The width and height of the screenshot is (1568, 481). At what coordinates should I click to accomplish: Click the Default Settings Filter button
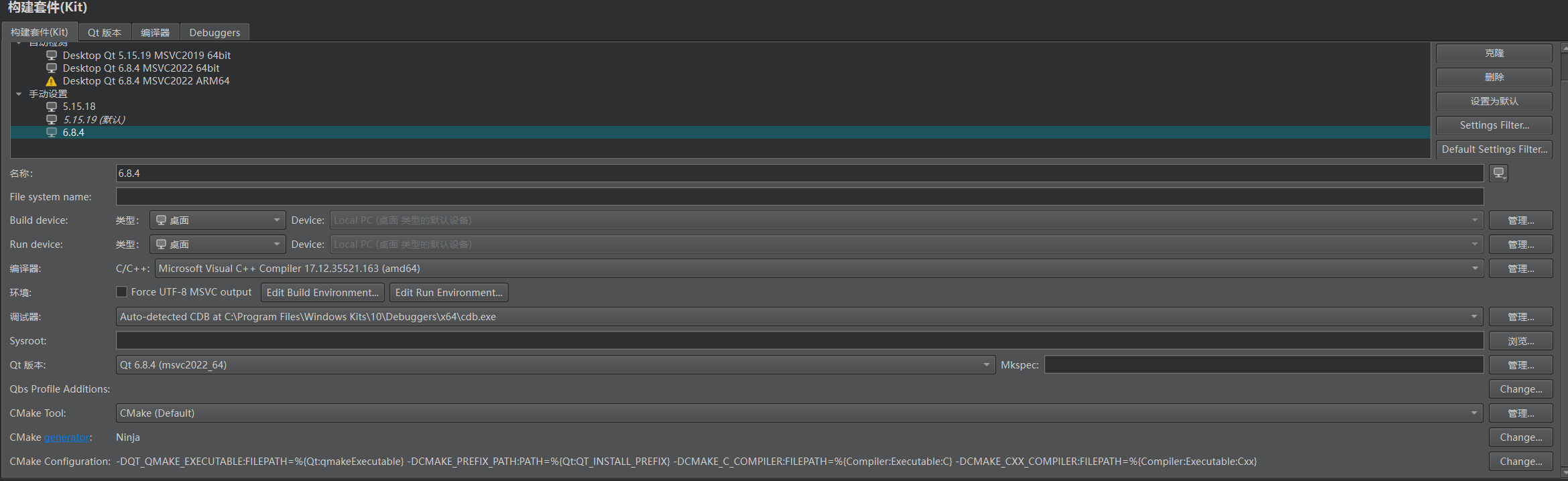point(1494,149)
